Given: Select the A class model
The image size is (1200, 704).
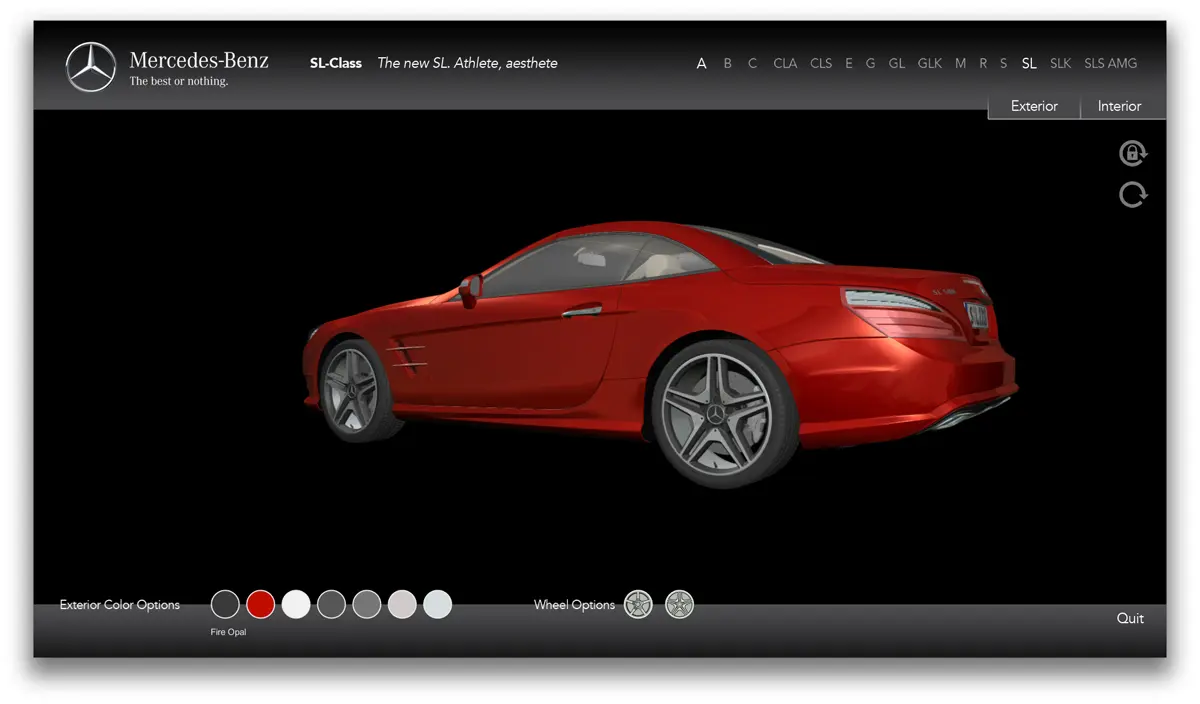Looking at the screenshot, I should pyautogui.click(x=702, y=63).
